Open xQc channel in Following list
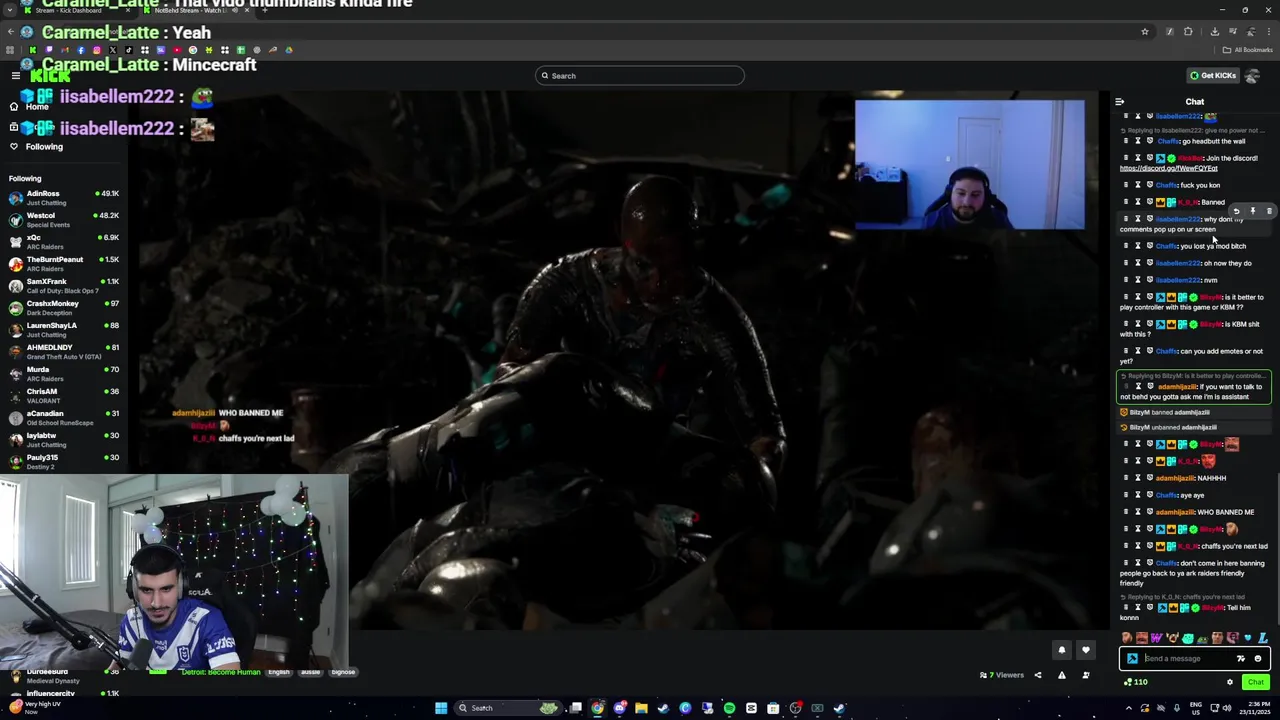Image resolution: width=1280 pixels, height=720 pixels. 64,242
